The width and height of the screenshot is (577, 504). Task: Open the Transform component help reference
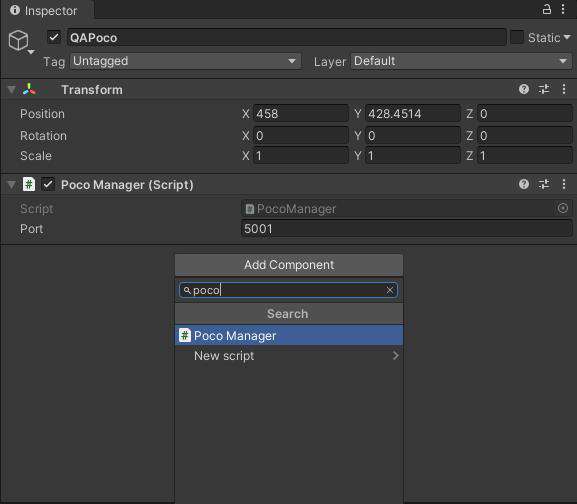[524, 89]
